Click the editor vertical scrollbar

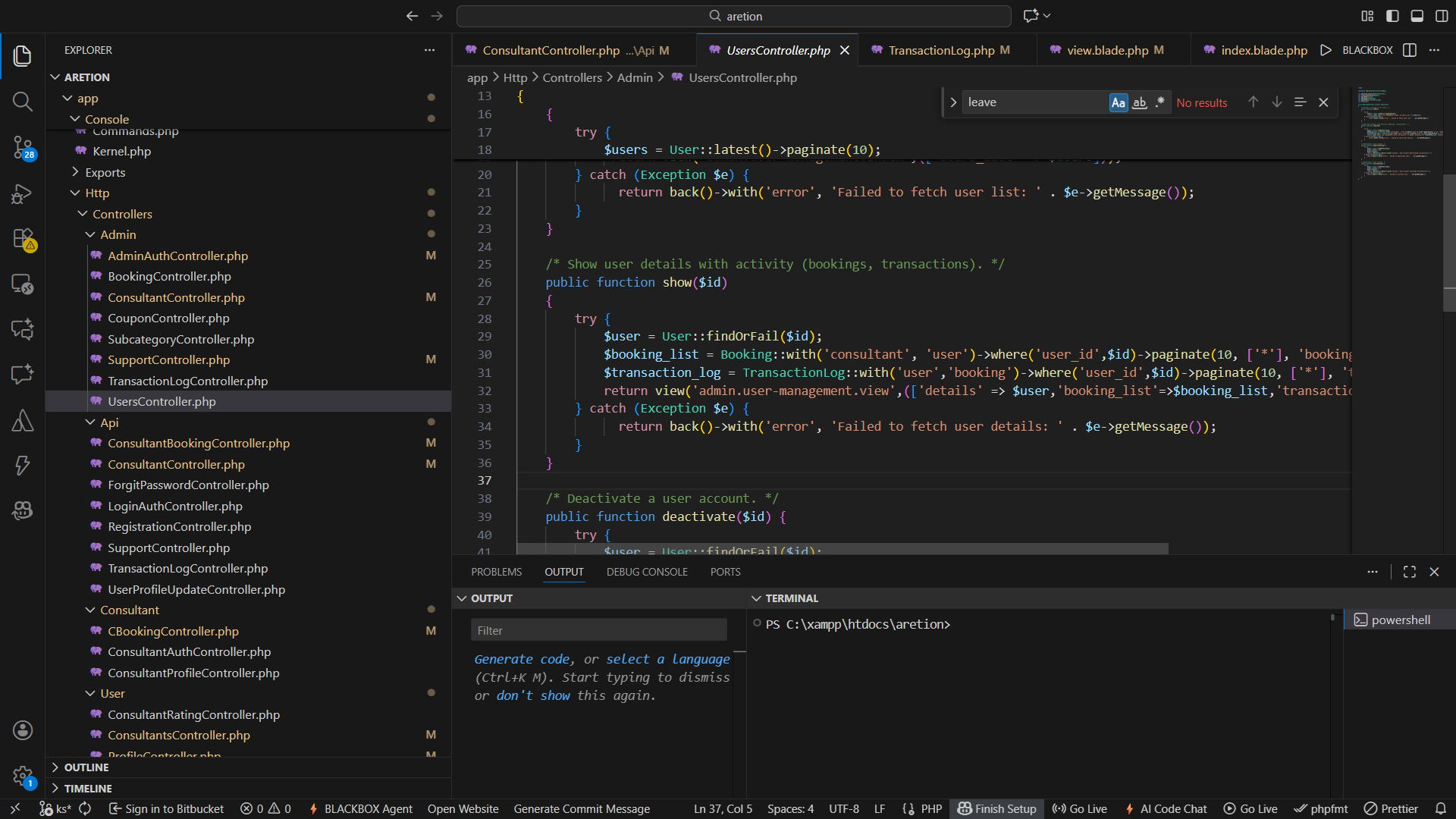click(1448, 243)
